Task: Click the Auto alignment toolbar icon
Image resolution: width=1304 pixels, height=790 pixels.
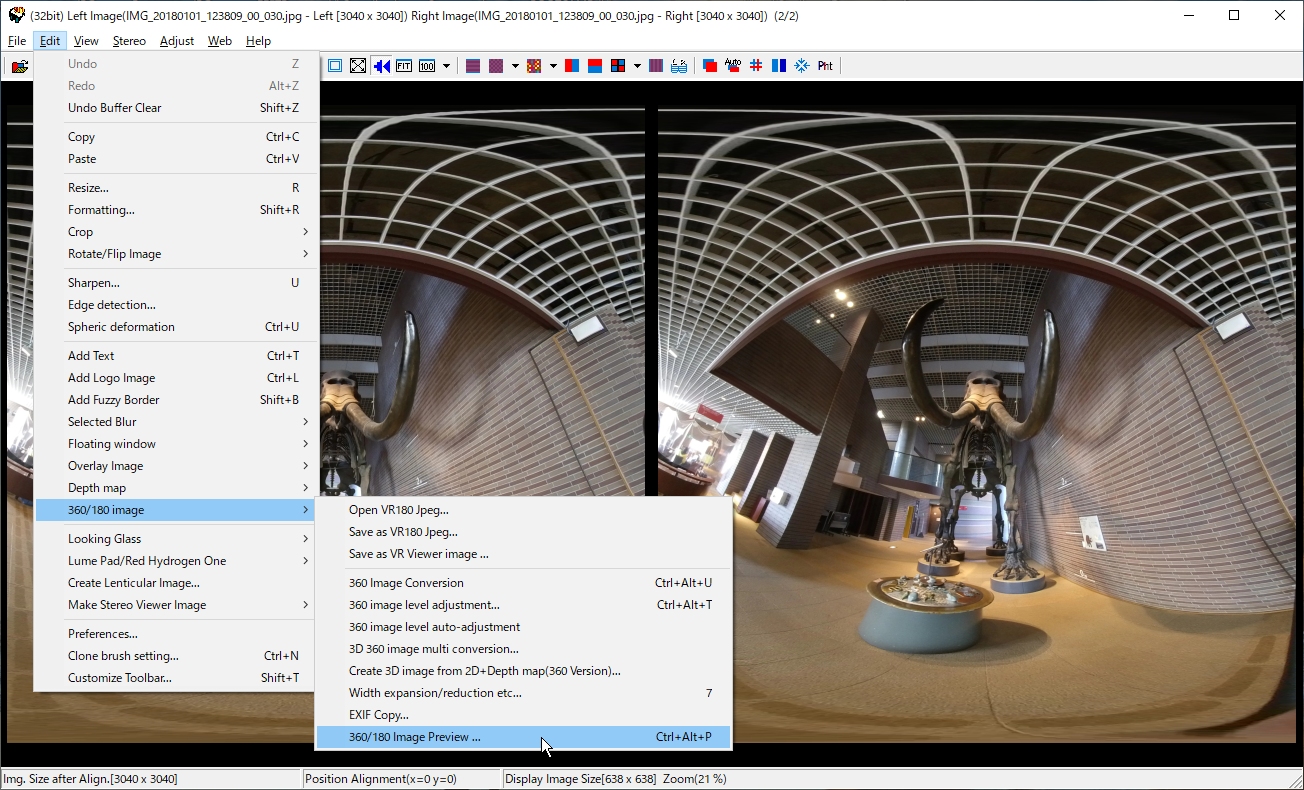Action: (x=733, y=66)
